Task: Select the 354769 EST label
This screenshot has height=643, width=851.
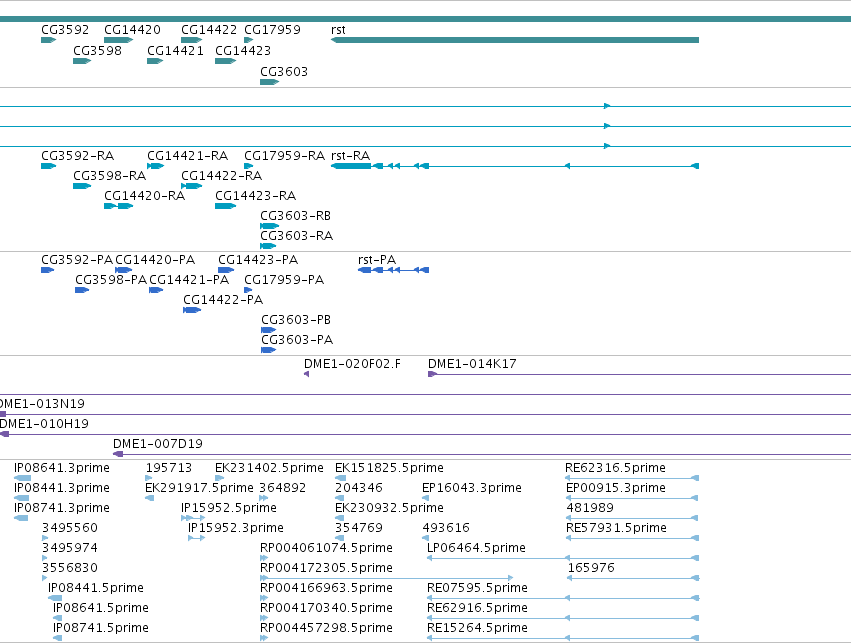Action: 359,529
